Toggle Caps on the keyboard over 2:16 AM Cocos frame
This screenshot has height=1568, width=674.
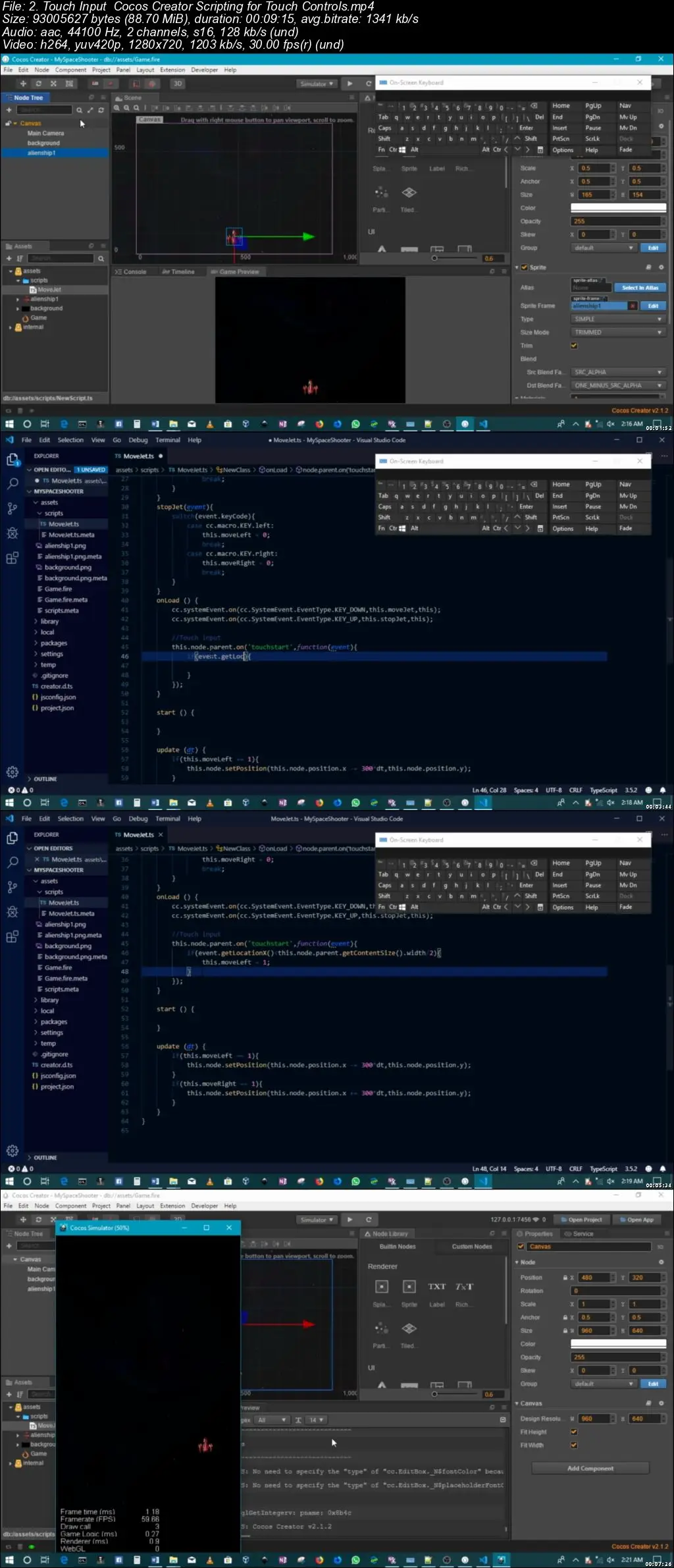[384, 128]
